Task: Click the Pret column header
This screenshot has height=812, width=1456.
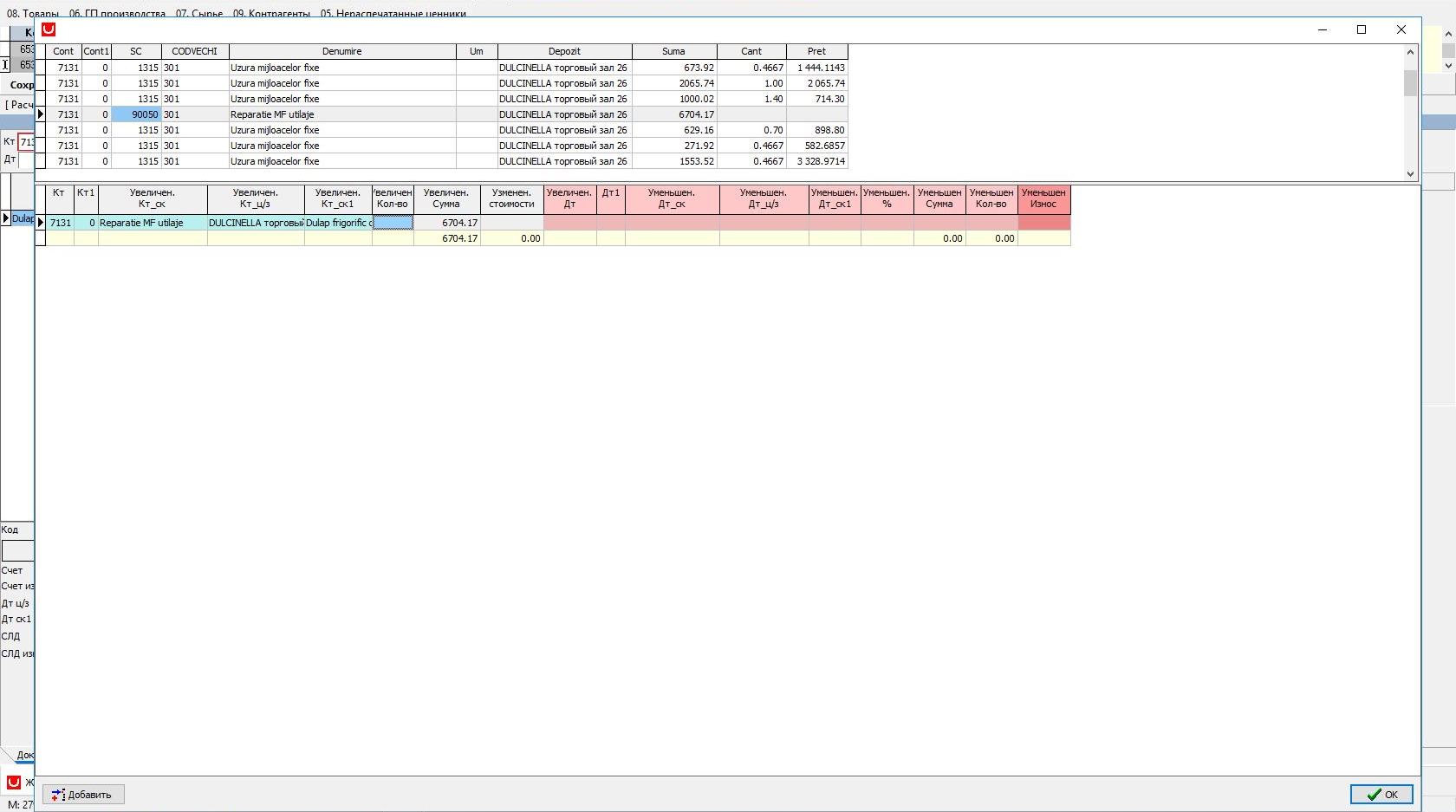Action: 816,52
